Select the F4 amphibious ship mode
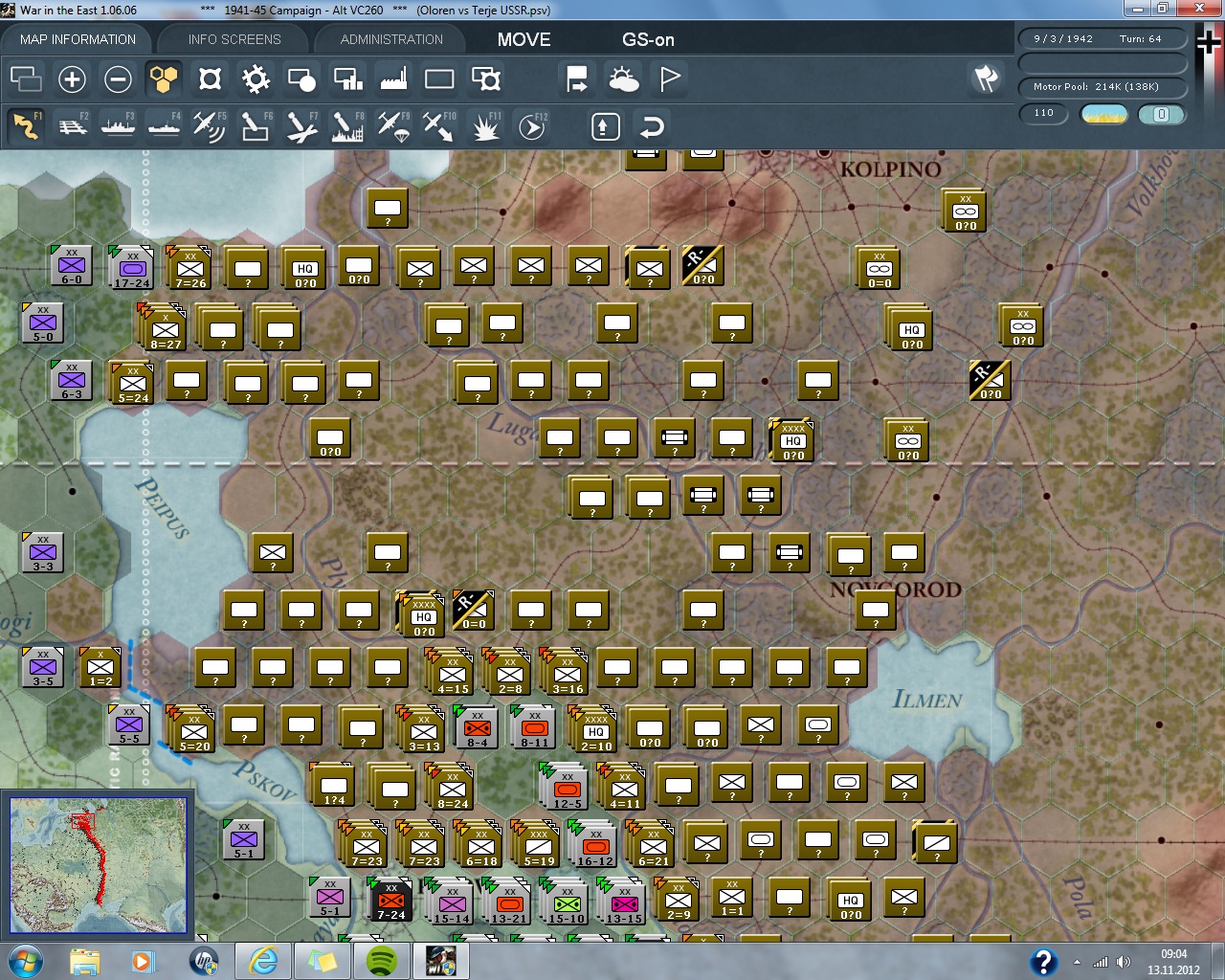The width and height of the screenshot is (1225, 980). [164, 126]
